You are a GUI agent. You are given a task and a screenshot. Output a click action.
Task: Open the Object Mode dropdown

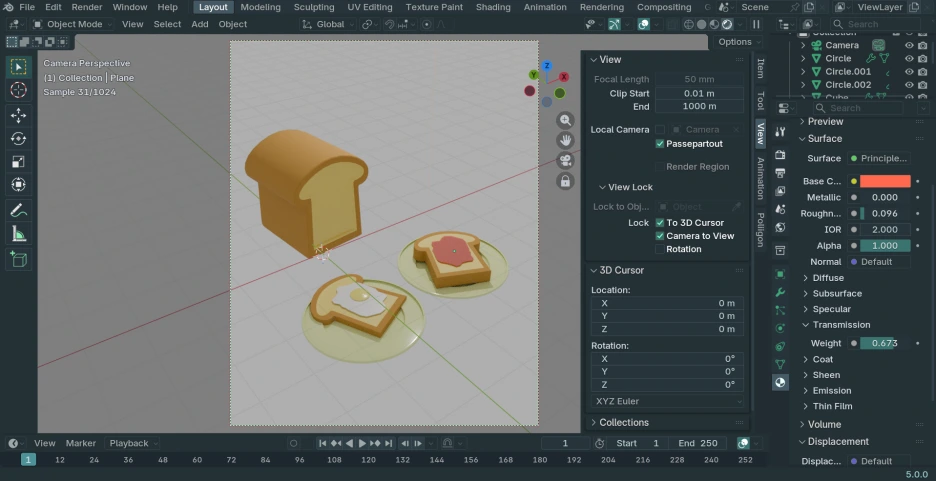point(72,24)
